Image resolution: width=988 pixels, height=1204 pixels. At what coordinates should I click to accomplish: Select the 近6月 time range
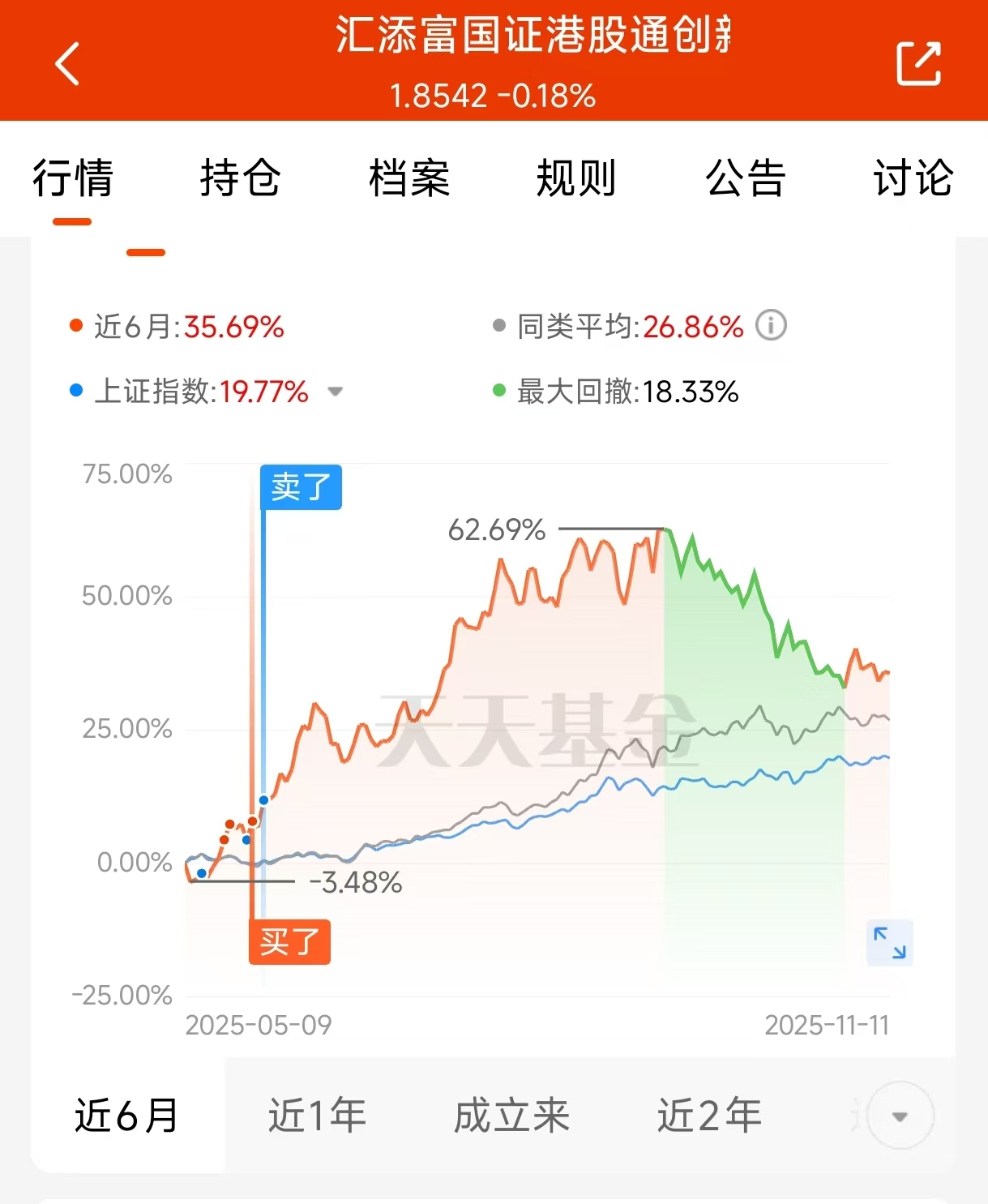point(126,1116)
